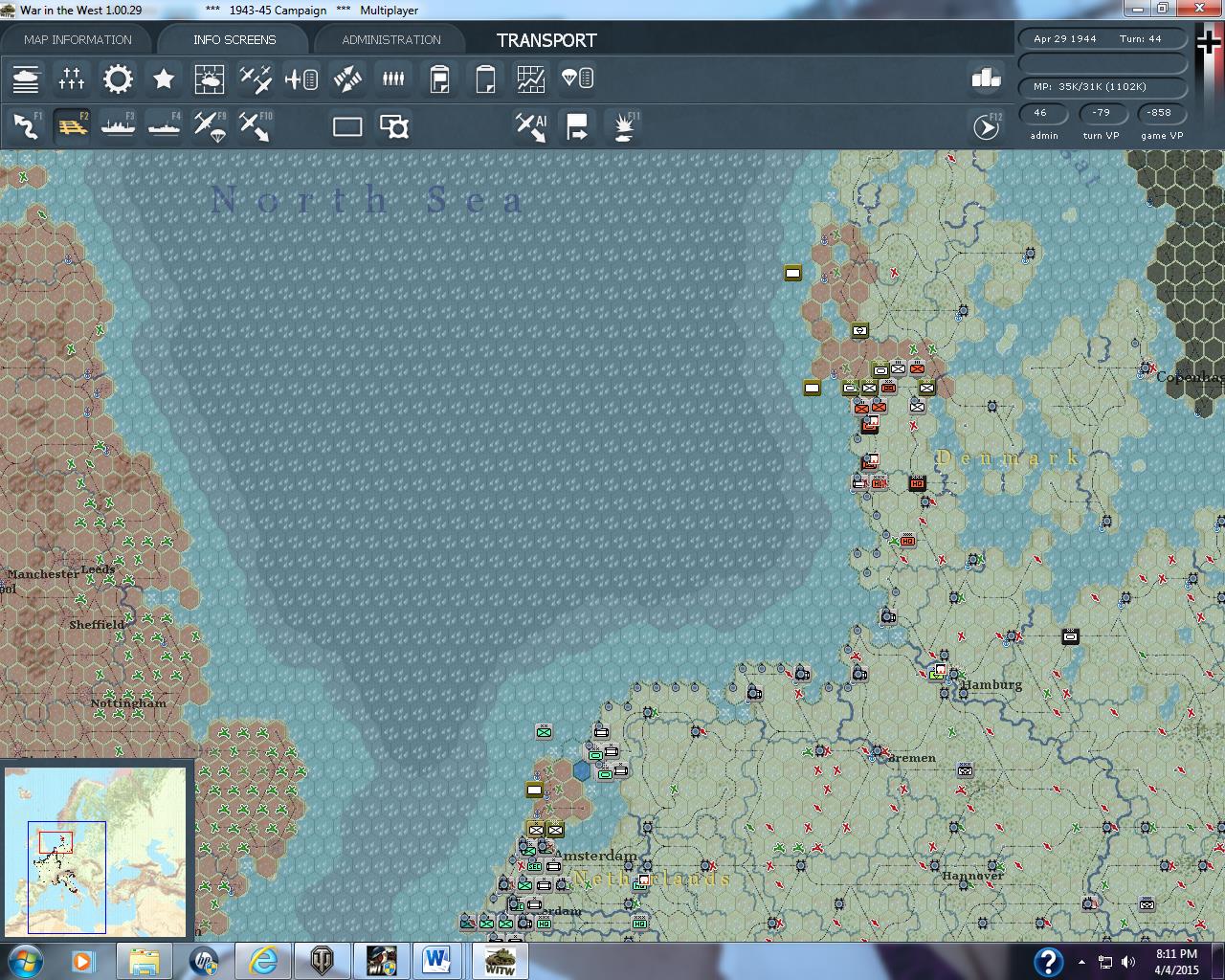Click the Nottingham city label on map
Image resolution: width=1225 pixels, height=980 pixels.
coord(128,703)
